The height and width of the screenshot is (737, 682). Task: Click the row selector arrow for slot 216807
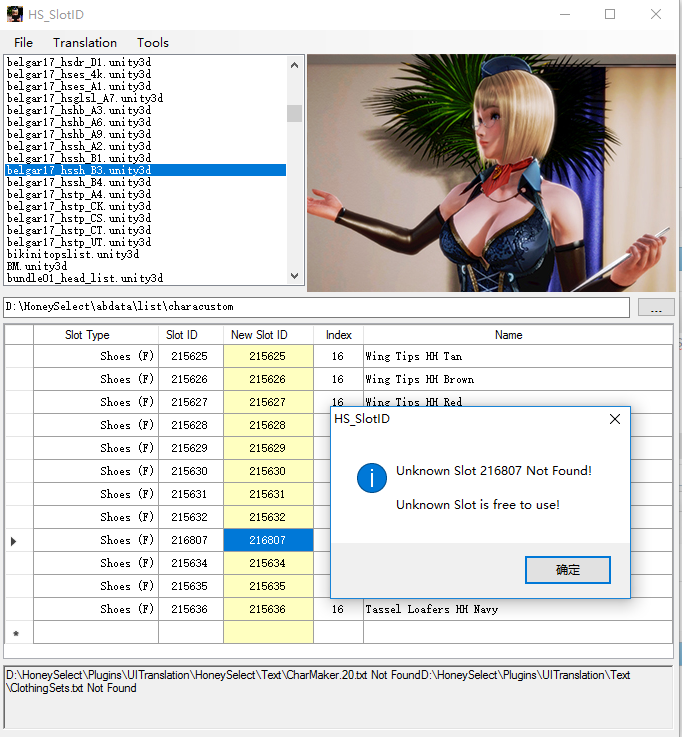tap(14, 540)
